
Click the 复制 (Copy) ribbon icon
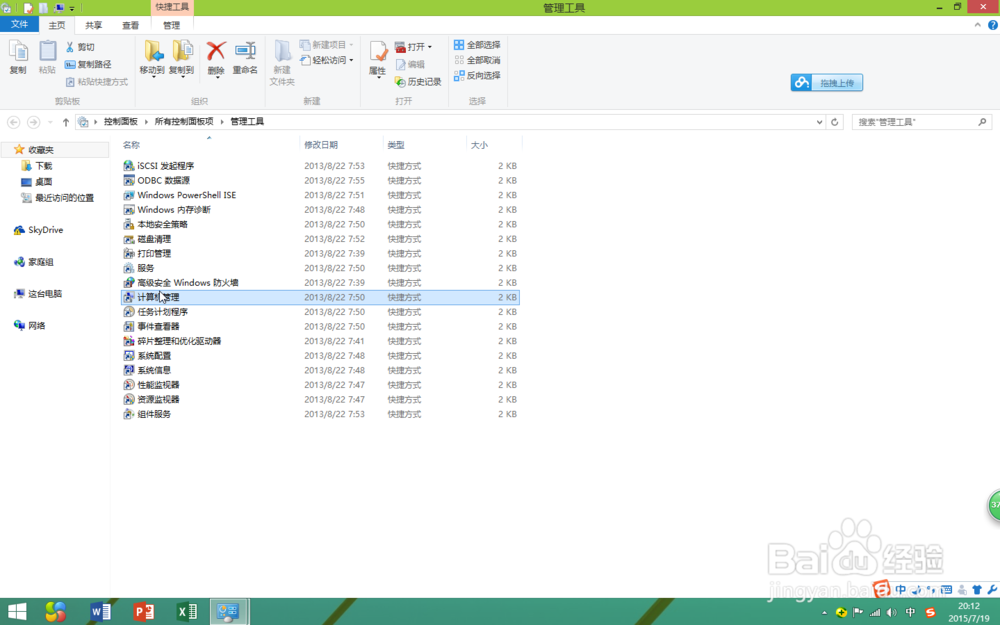click(18, 55)
